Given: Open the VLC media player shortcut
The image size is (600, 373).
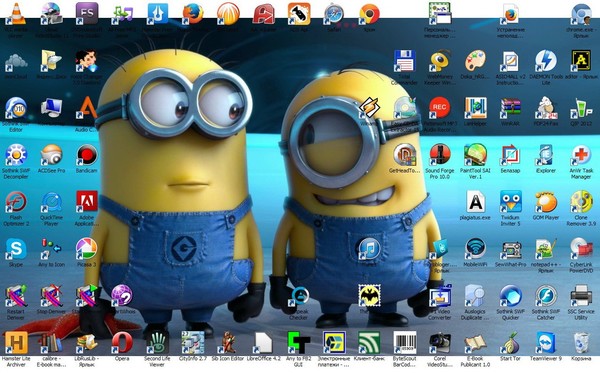Looking at the screenshot, I should point(16,14).
